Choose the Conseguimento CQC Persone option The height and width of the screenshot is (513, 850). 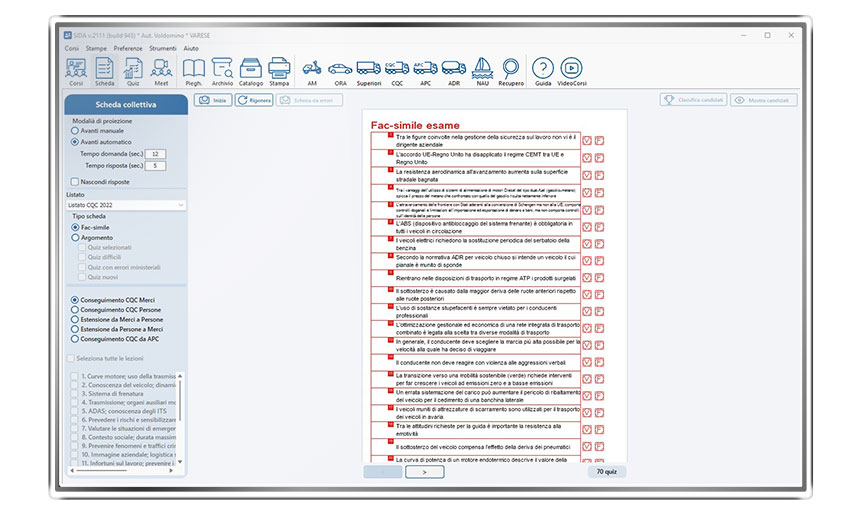pos(75,310)
